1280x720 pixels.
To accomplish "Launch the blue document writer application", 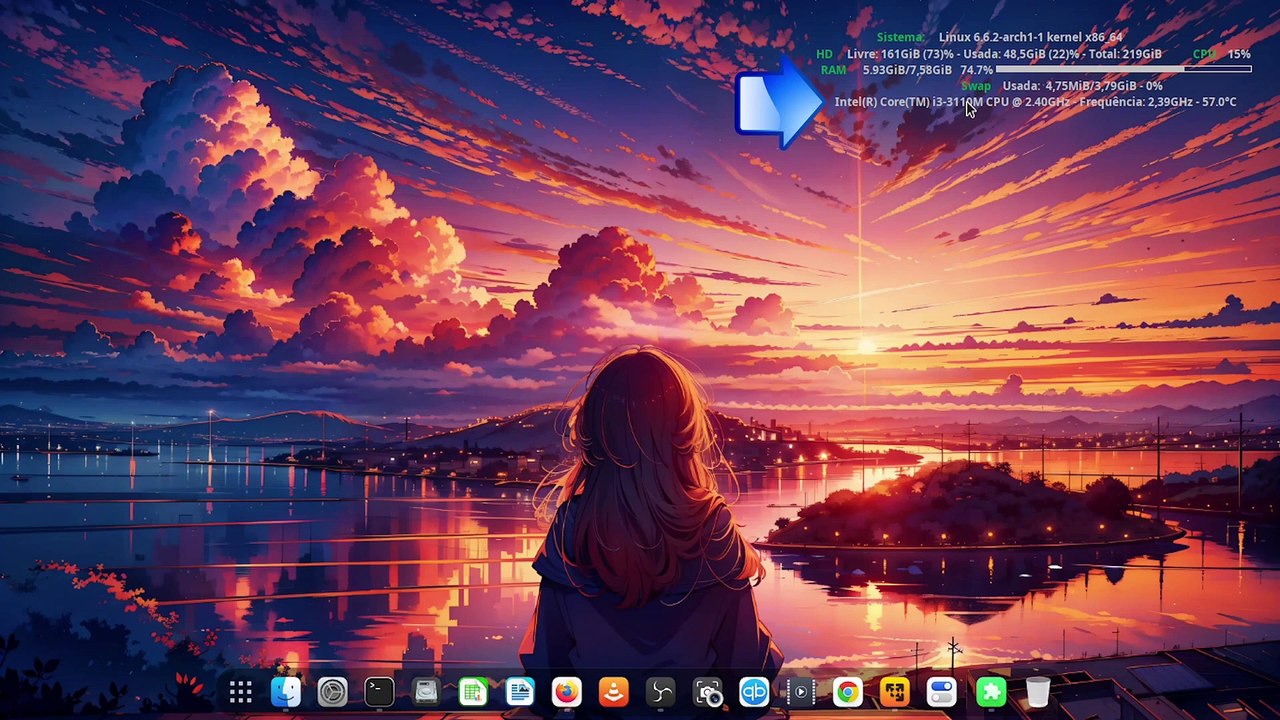I will [520, 692].
